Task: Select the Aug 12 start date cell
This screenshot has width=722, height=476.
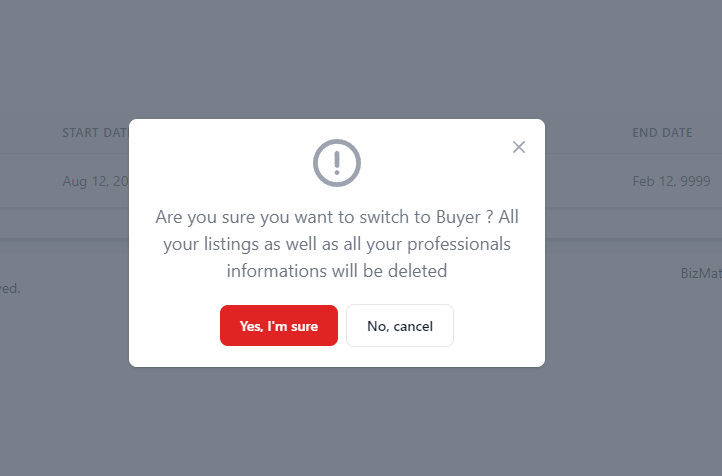Action: click(x=96, y=181)
